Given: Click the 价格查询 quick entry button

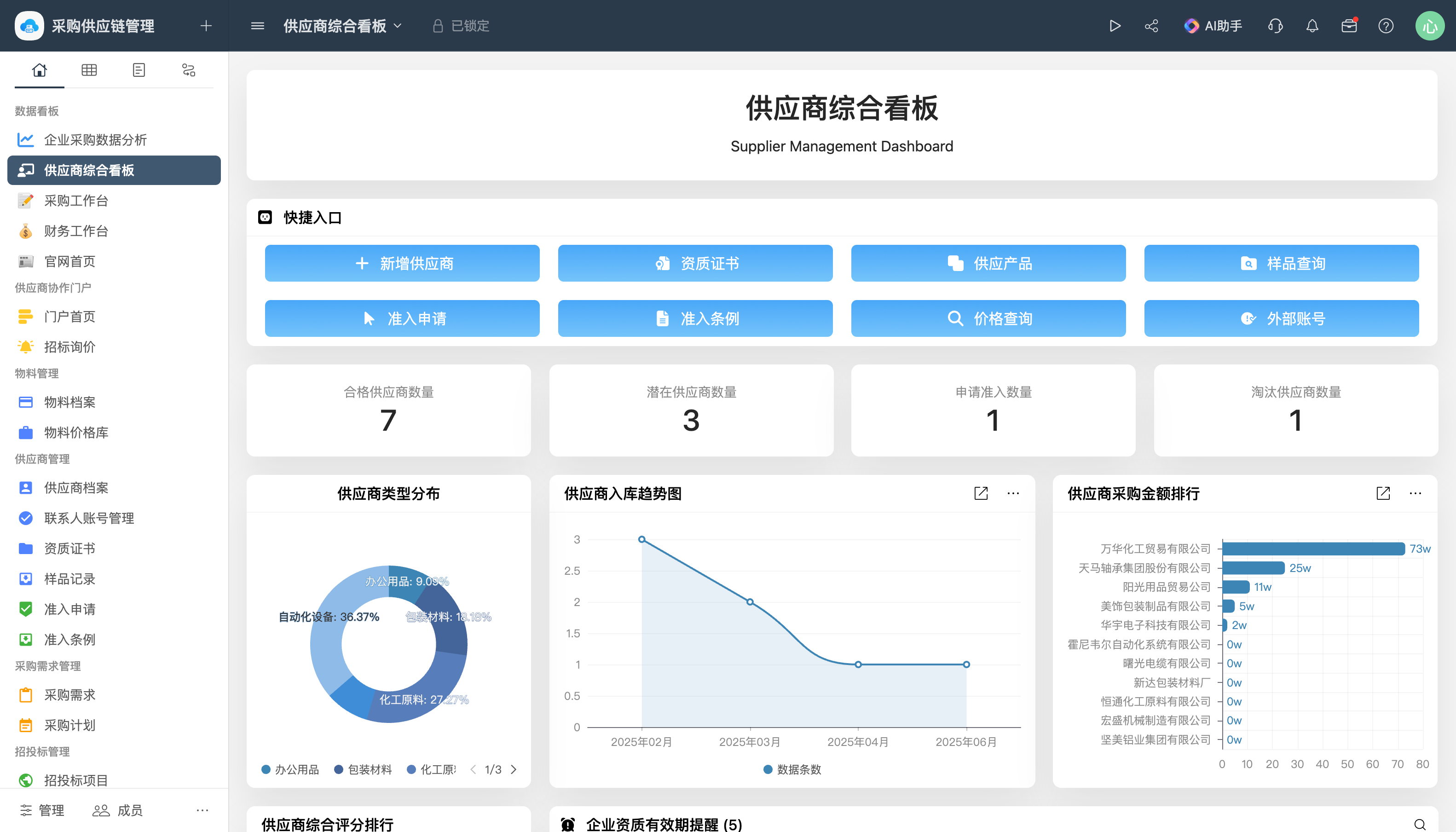Looking at the screenshot, I should pos(988,318).
